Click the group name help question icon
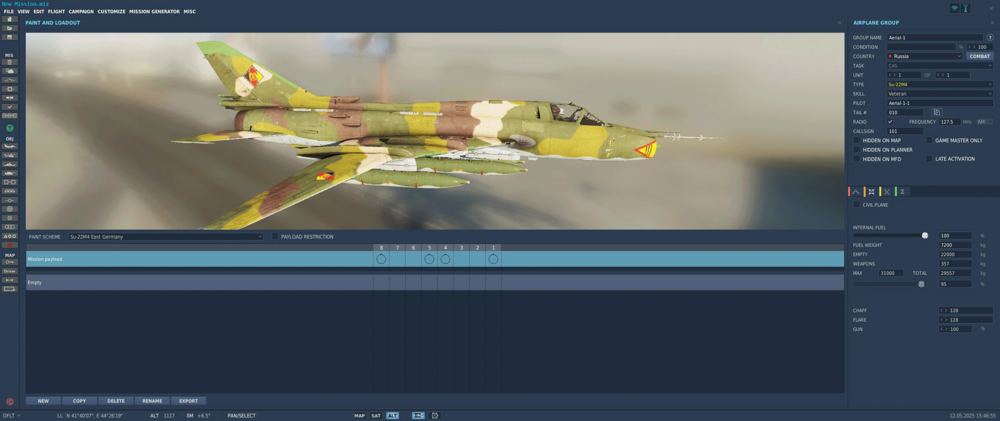Screen dimensions: 1000x421 990,38
